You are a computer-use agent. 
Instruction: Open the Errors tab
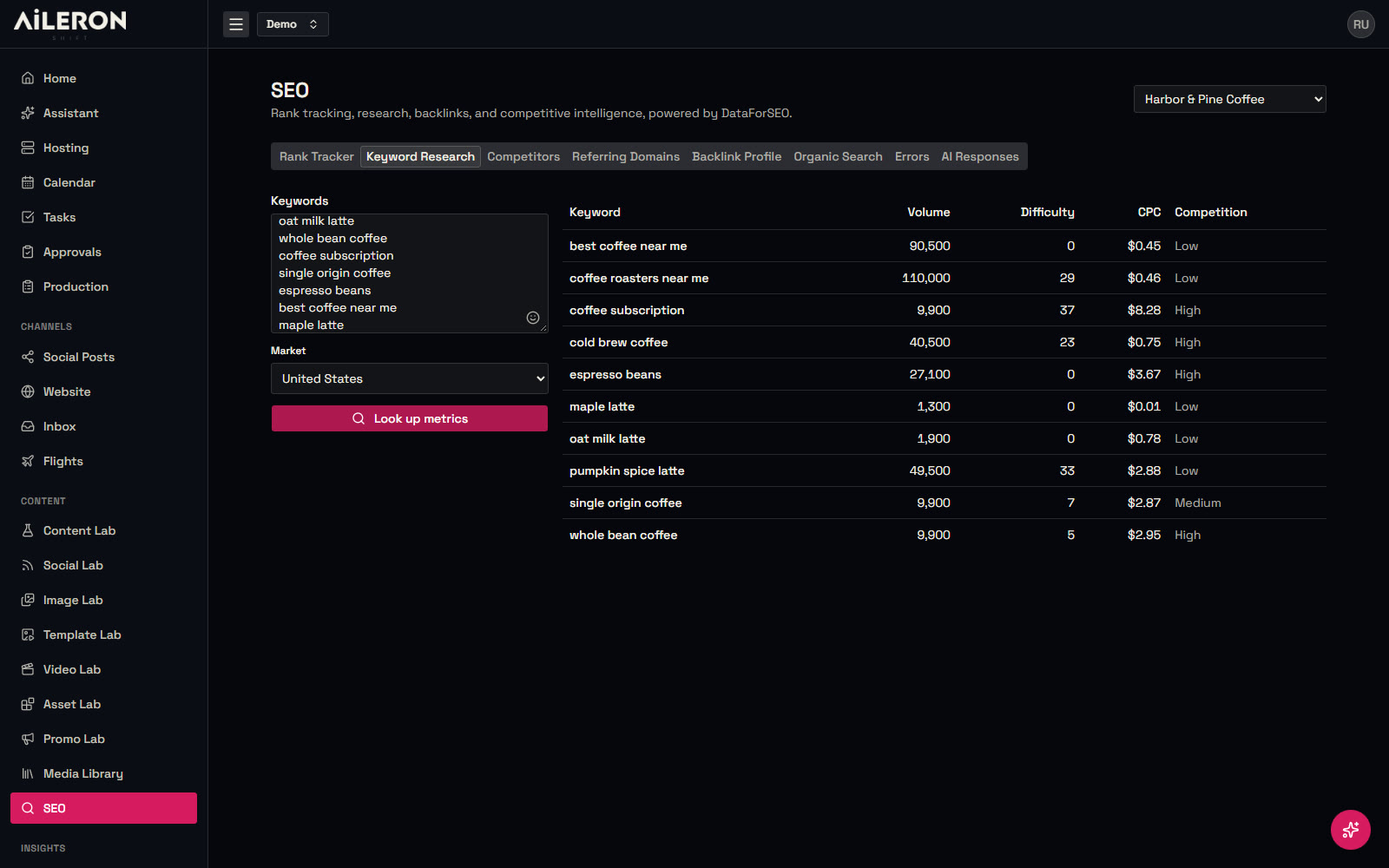click(912, 156)
